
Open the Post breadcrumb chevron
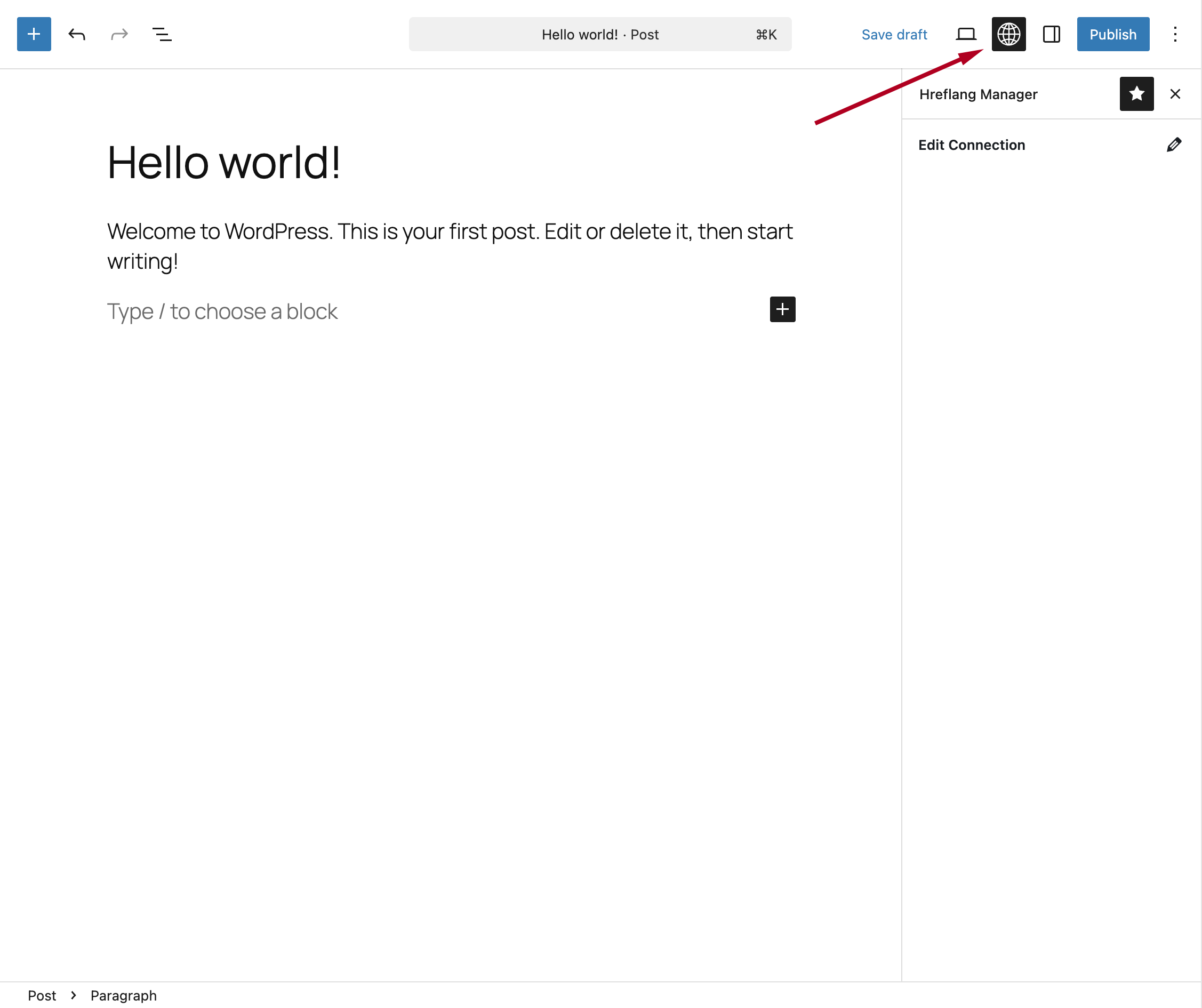pos(74,995)
